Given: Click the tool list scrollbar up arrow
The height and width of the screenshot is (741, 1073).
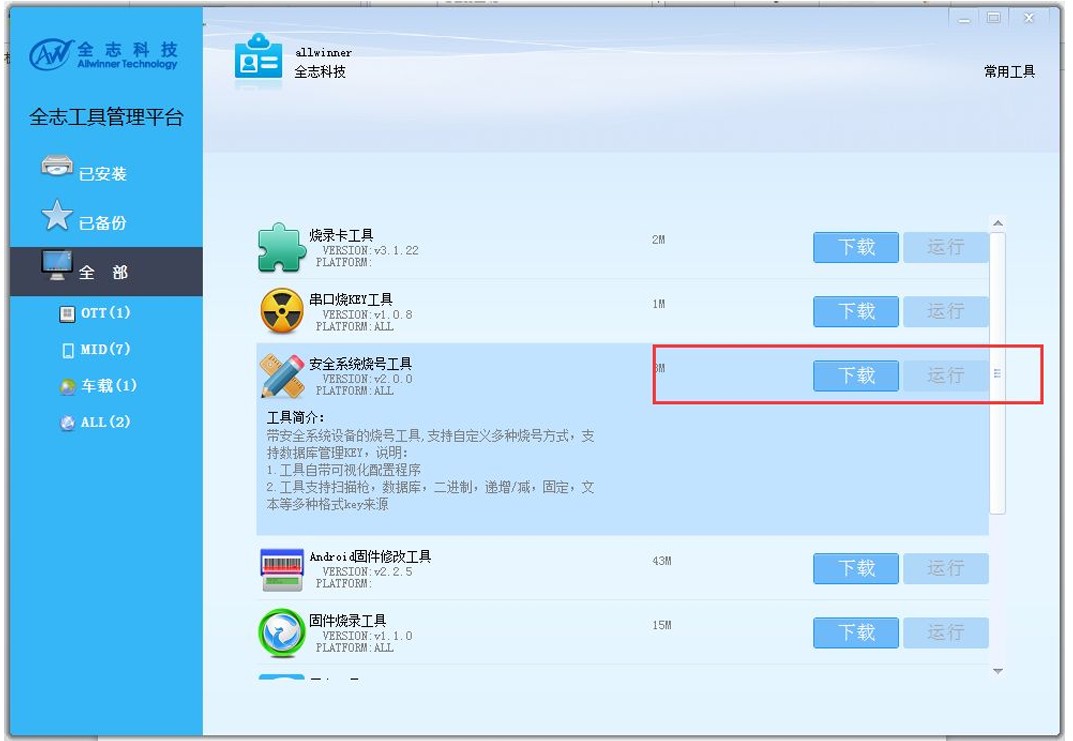Looking at the screenshot, I should [998, 224].
